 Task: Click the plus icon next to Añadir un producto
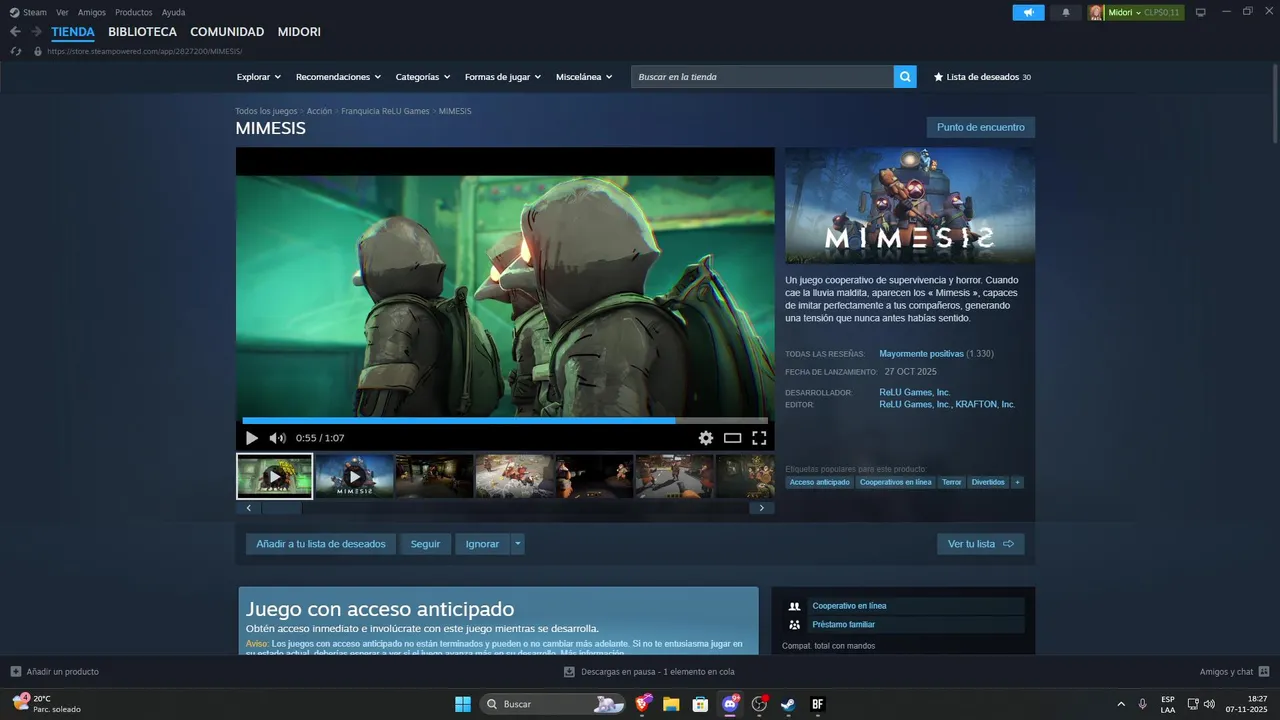[x=15, y=672]
